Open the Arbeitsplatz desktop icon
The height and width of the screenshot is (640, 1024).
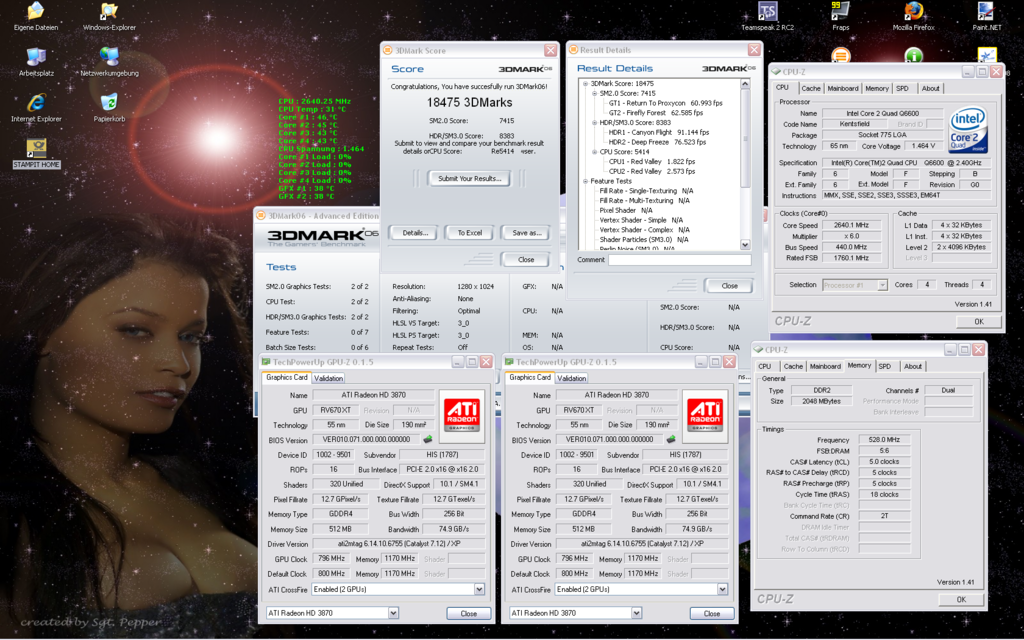(36, 62)
